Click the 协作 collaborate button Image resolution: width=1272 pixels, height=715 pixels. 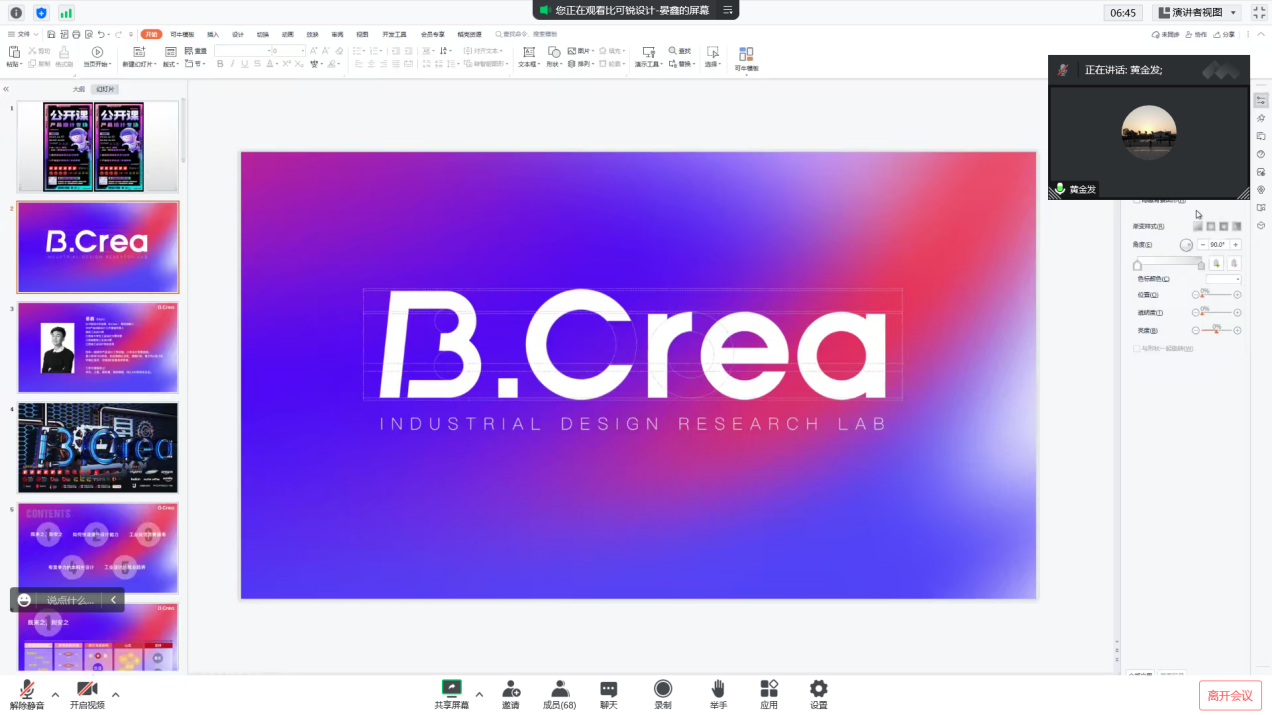[x=1197, y=34]
